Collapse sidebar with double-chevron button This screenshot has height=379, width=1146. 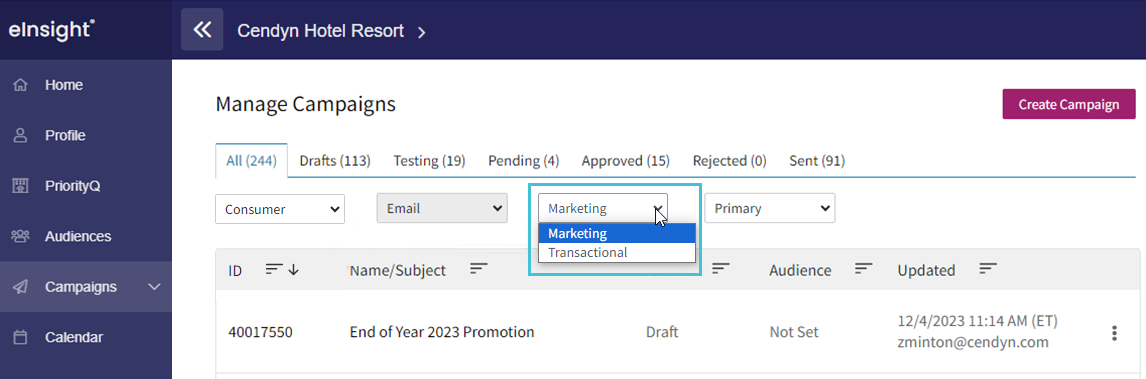(202, 30)
